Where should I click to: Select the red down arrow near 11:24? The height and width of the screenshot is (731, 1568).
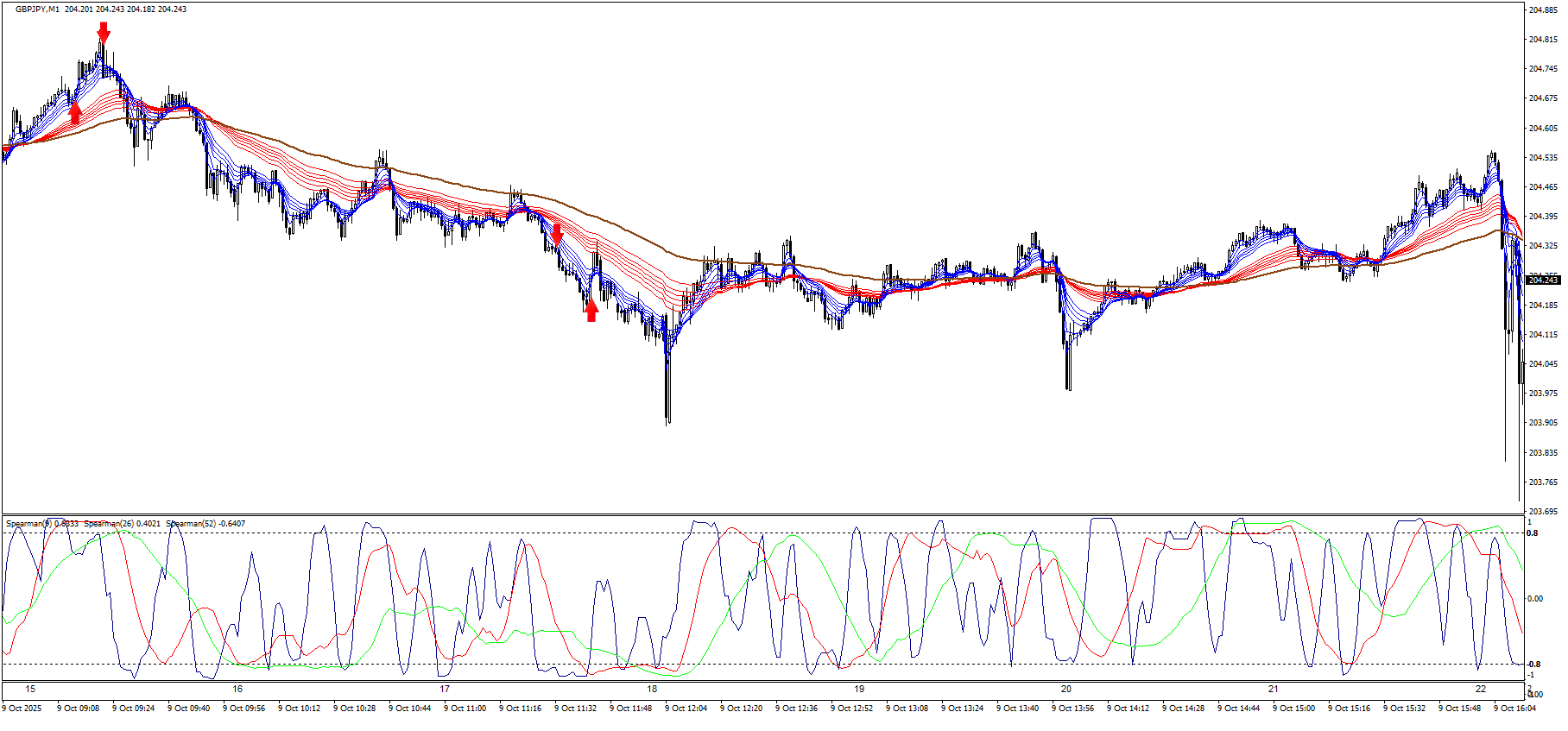pos(557,233)
